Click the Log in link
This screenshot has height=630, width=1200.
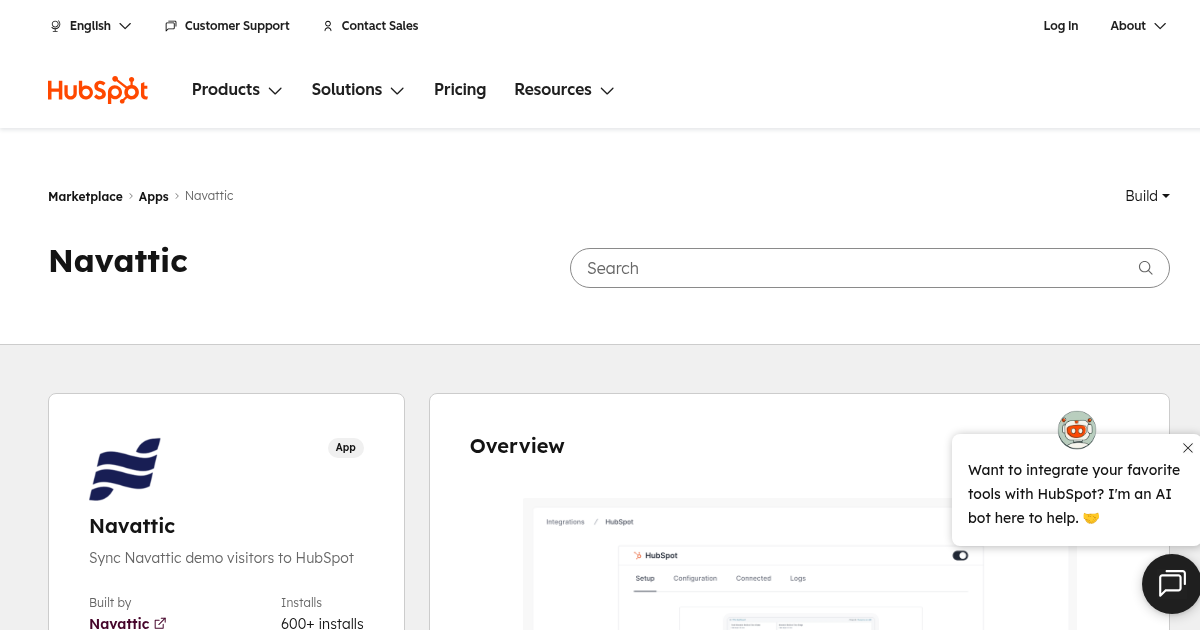coord(1061,26)
